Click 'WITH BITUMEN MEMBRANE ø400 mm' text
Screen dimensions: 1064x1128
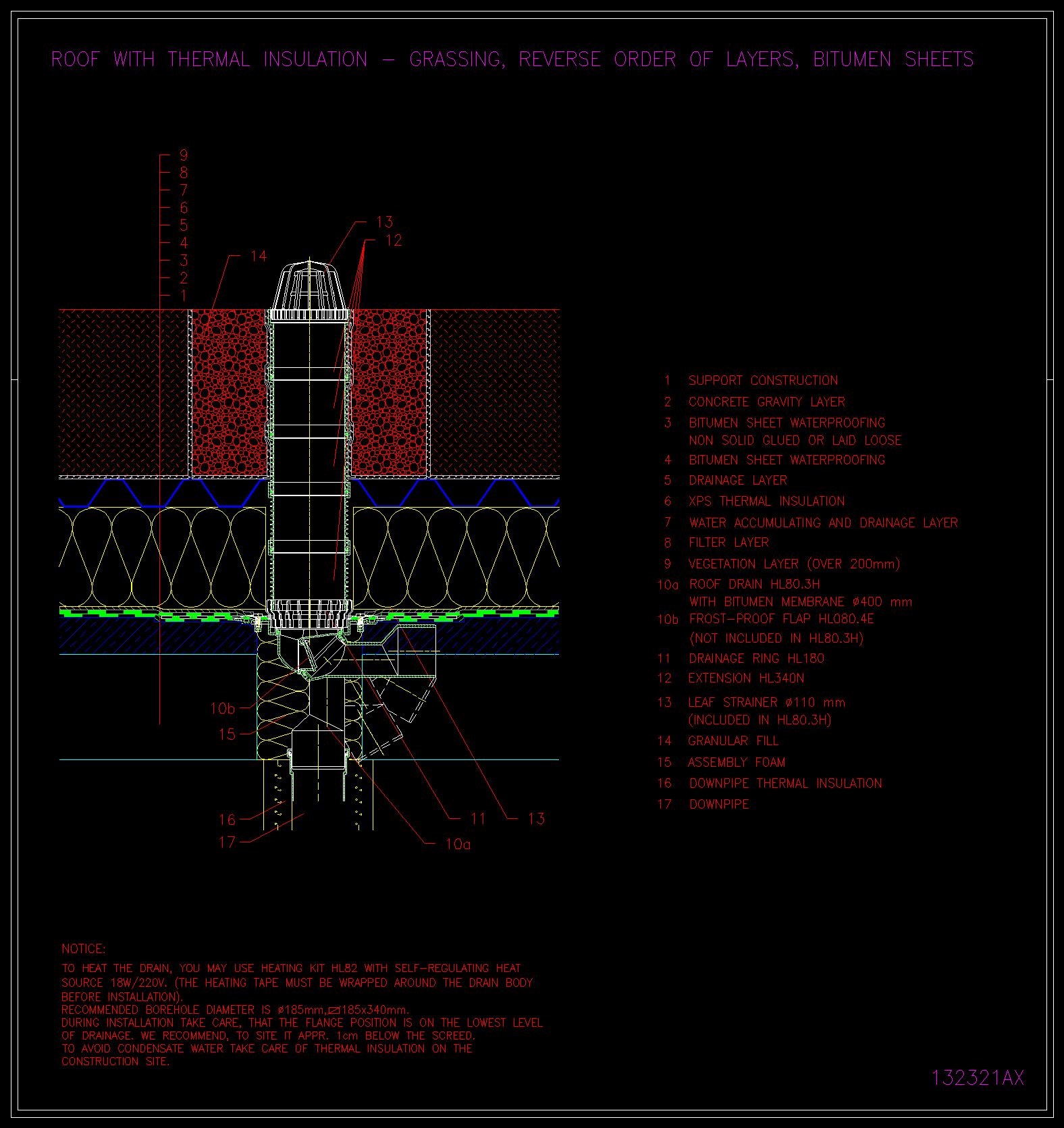(800, 602)
